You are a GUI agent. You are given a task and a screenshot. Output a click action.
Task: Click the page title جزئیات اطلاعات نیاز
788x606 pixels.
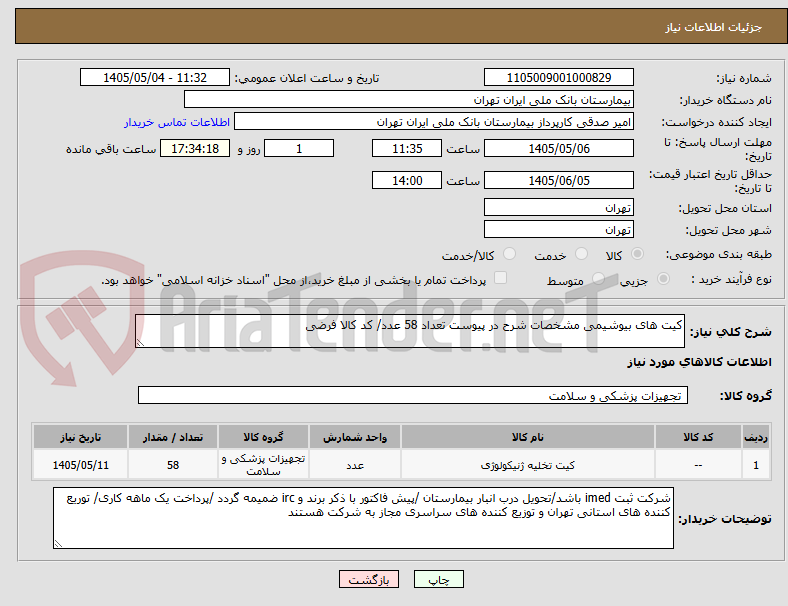coord(713,27)
